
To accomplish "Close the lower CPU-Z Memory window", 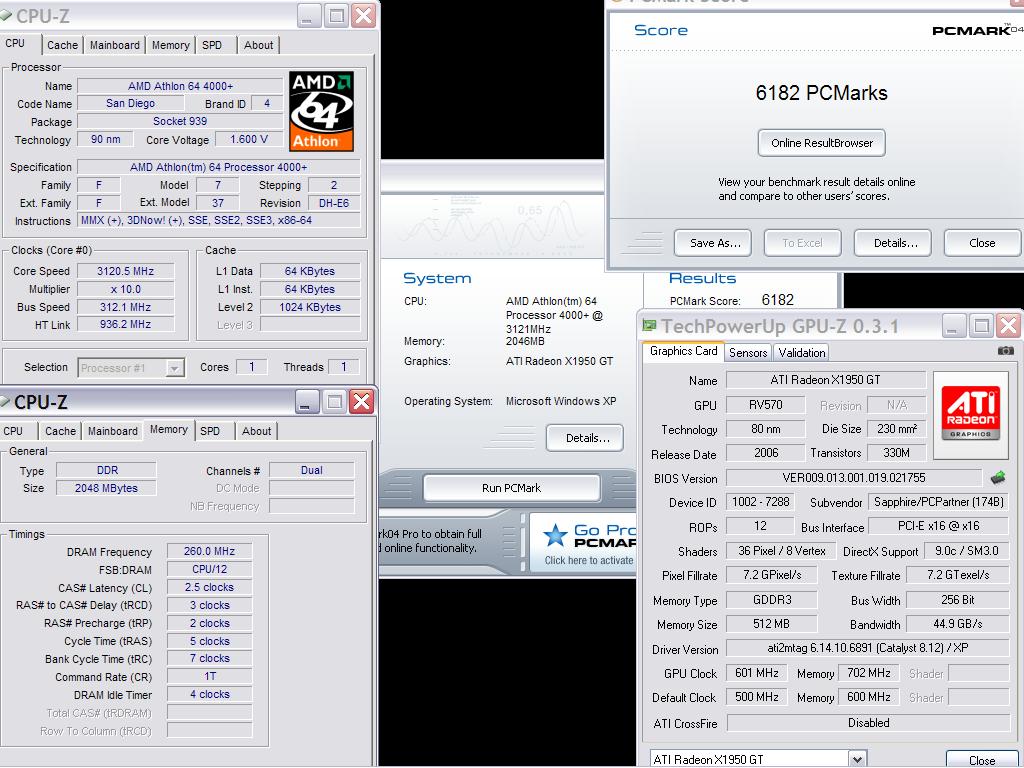I will [x=361, y=402].
